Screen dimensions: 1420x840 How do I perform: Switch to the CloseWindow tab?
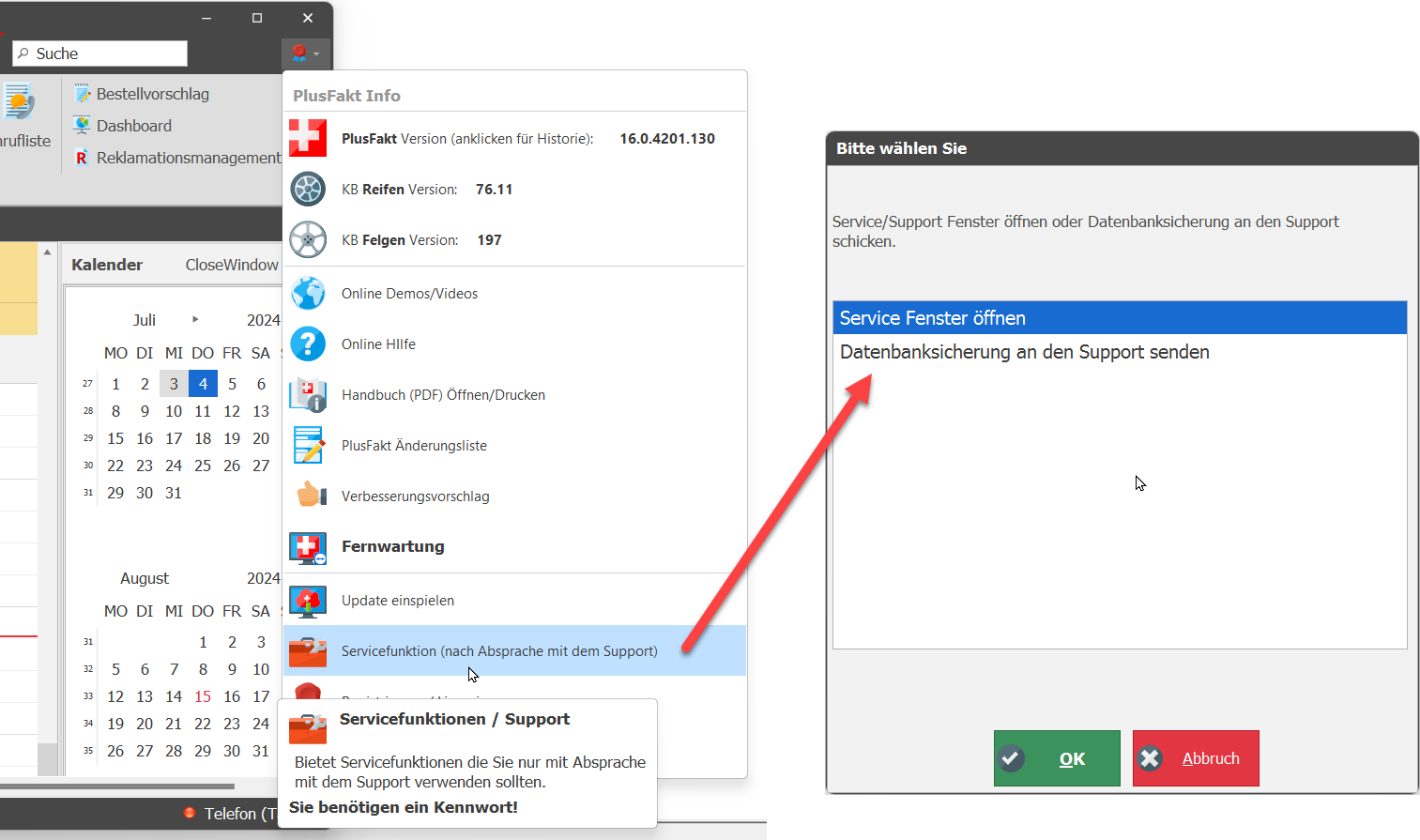tap(232, 265)
